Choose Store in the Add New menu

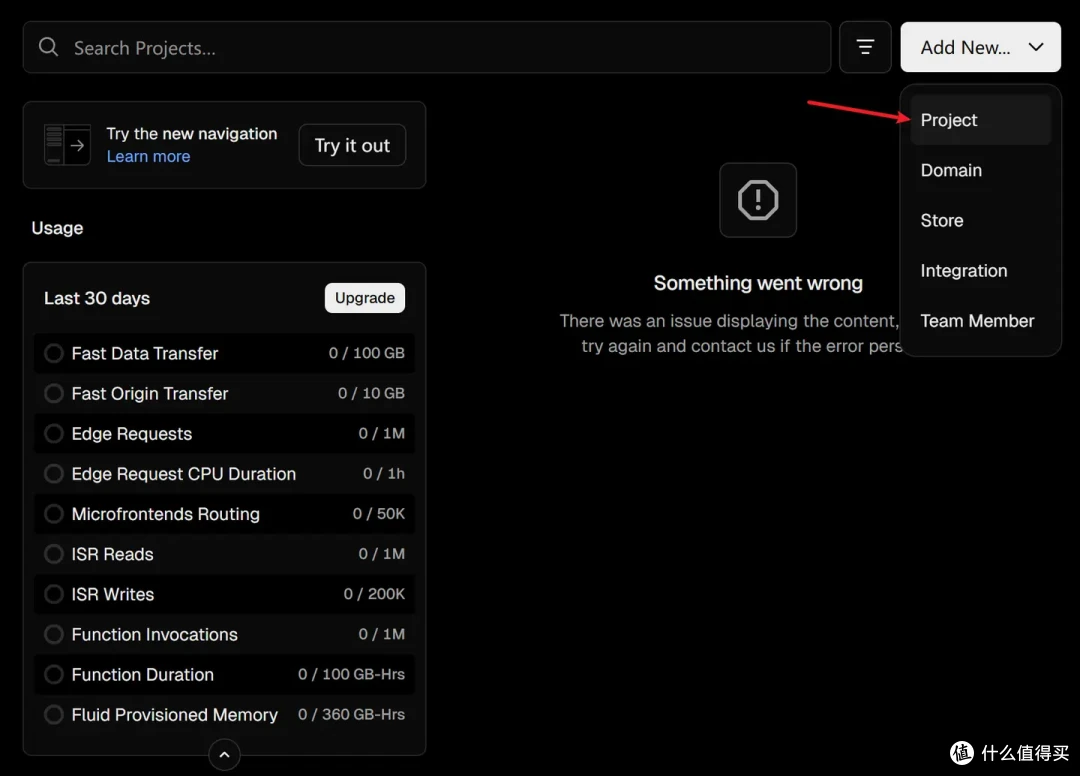point(980,220)
